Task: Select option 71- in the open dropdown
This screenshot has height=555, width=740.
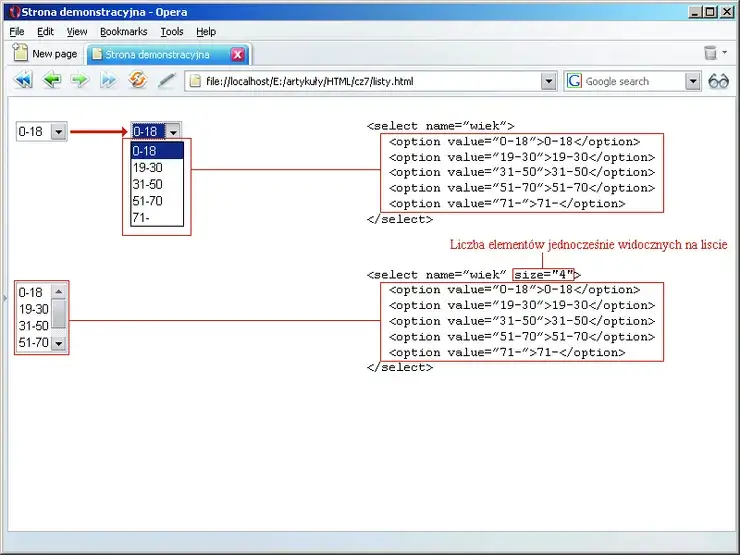Action: 157,218
